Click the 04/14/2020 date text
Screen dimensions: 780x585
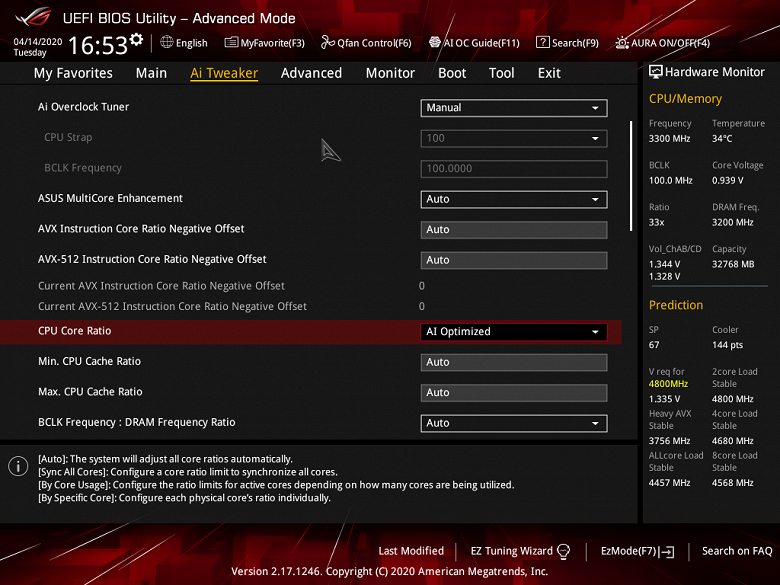pyautogui.click(x=38, y=42)
